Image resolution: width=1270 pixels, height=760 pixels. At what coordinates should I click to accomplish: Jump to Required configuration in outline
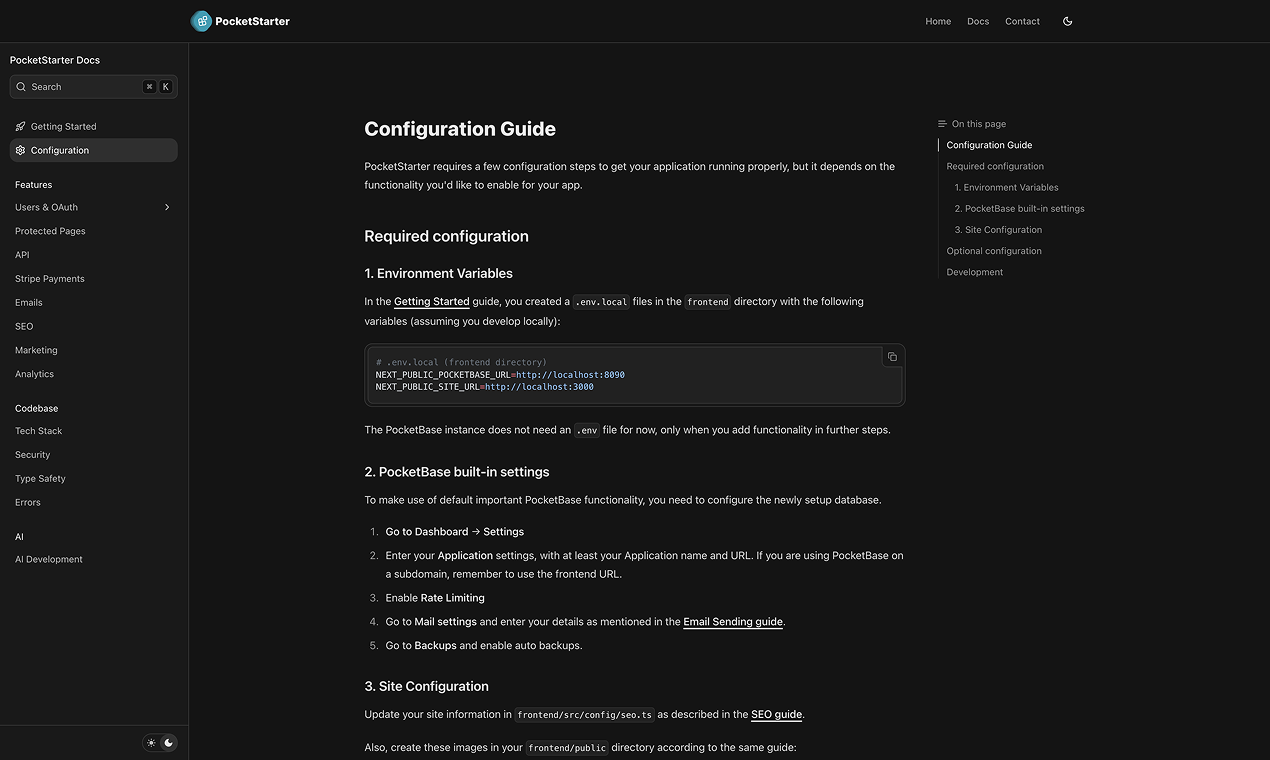point(995,166)
